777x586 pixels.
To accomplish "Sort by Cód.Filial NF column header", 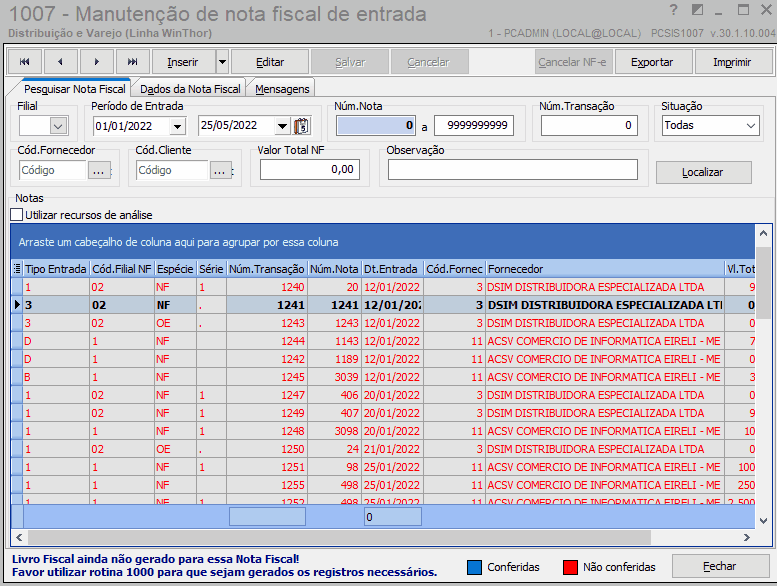I will click(x=122, y=269).
